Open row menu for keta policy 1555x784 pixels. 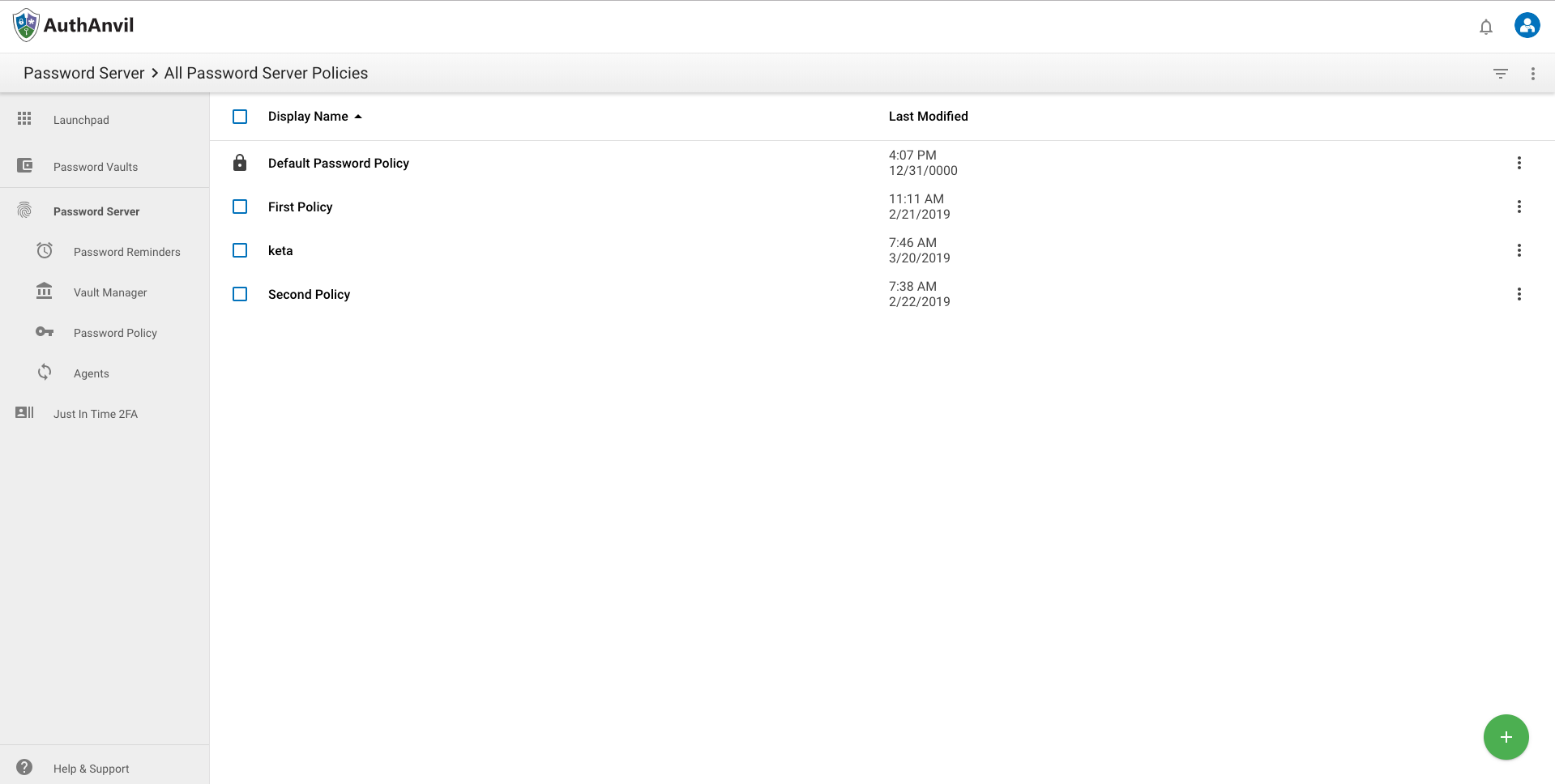(1519, 250)
